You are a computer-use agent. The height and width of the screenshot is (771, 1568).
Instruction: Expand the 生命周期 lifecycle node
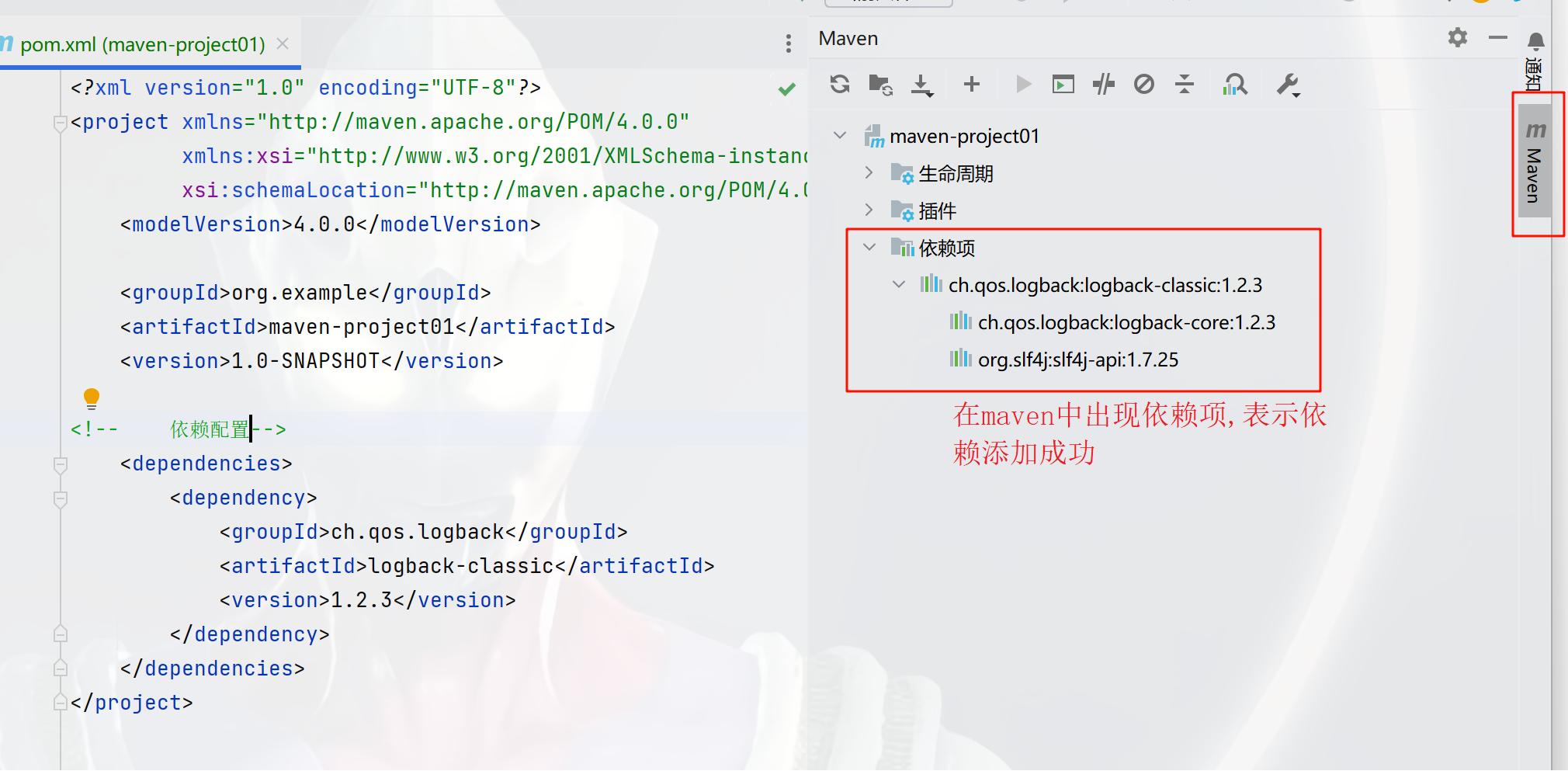(x=868, y=173)
